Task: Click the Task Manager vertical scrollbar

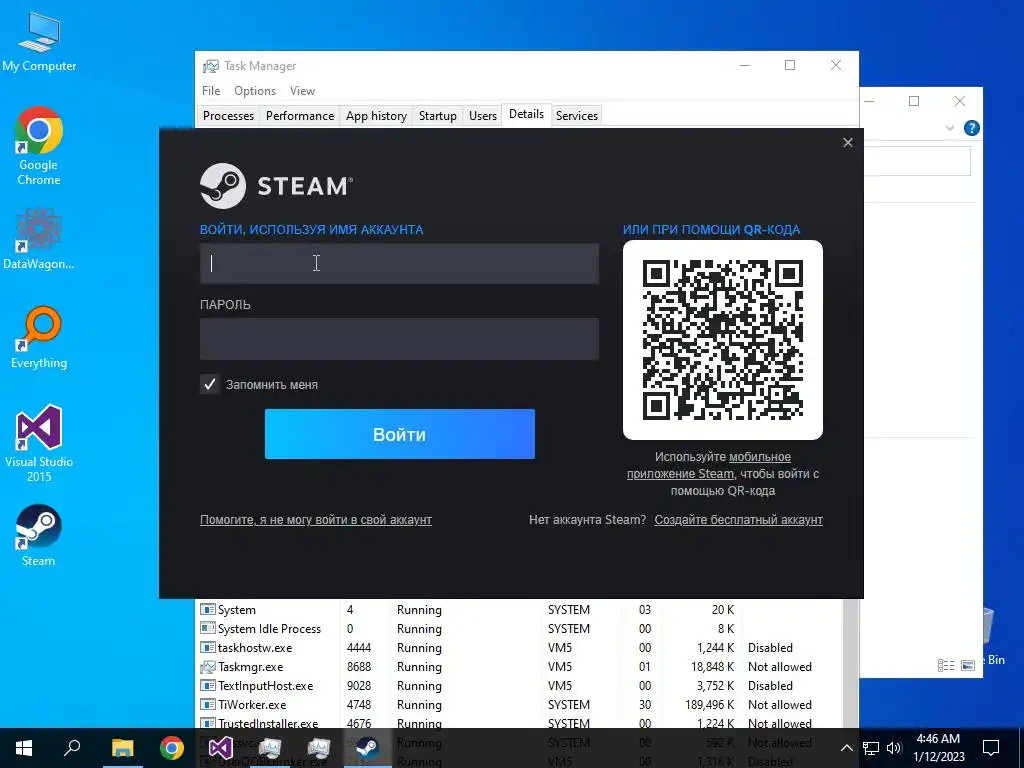Action: 850,663
